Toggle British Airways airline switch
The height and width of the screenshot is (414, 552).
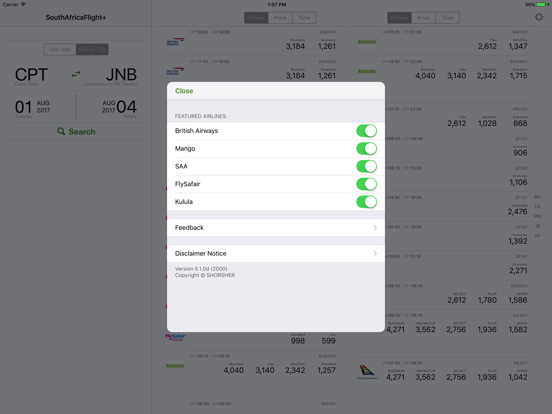point(366,131)
